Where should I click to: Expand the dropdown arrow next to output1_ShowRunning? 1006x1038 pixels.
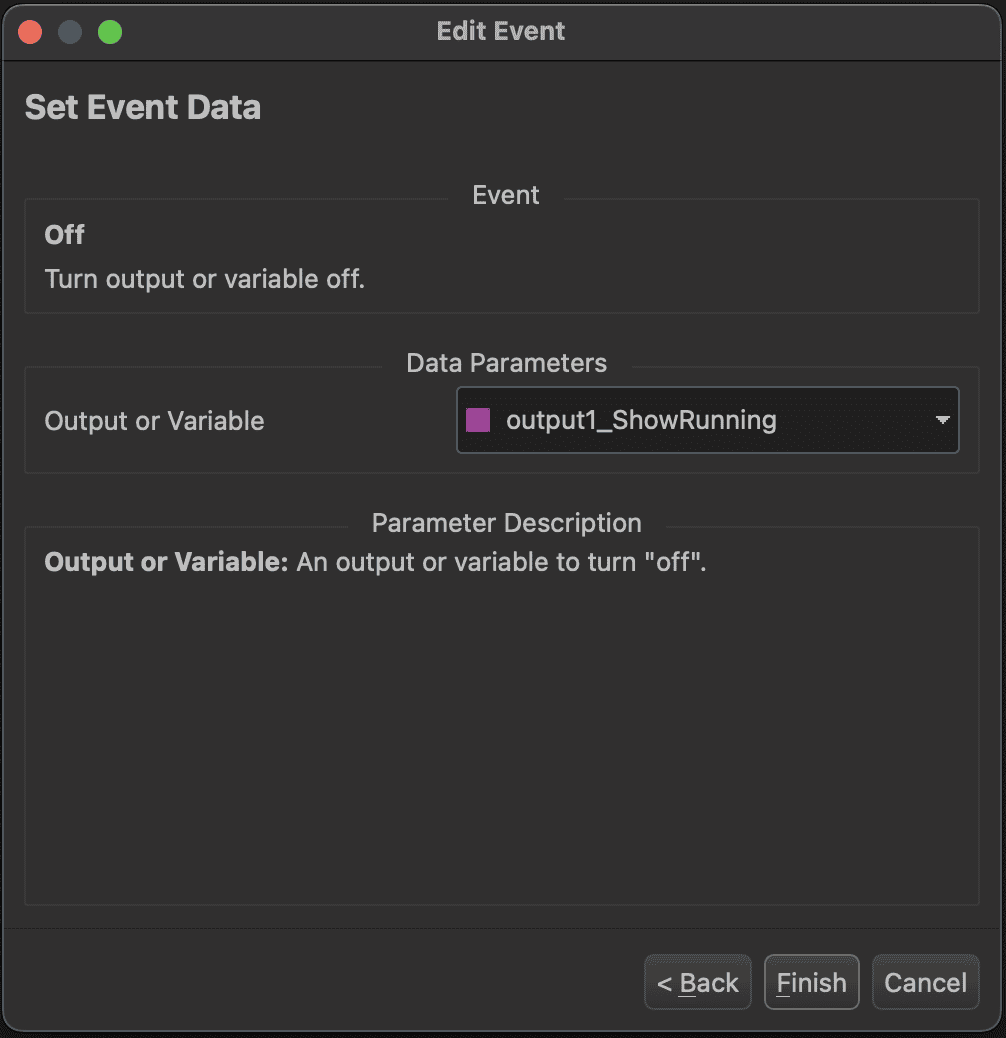coord(942,421)
